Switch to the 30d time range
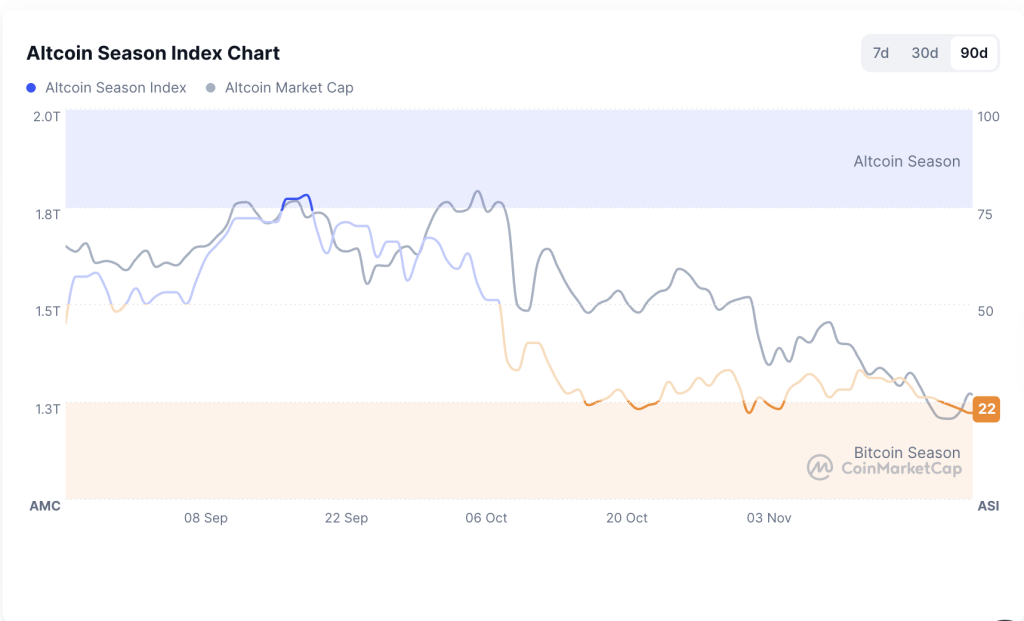Viewport: 1024px width, 621px height. point(924,53)
